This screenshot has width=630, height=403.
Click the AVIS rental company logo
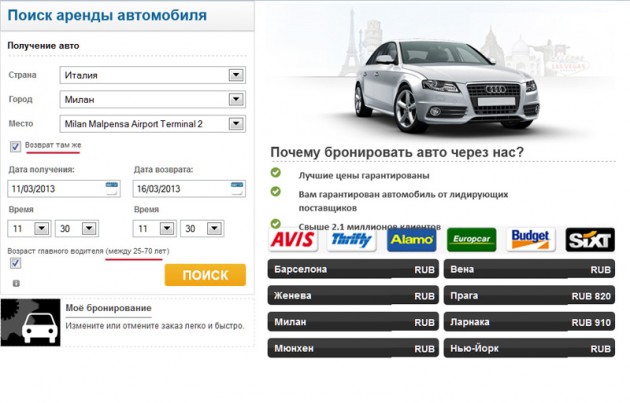point(293,240)
